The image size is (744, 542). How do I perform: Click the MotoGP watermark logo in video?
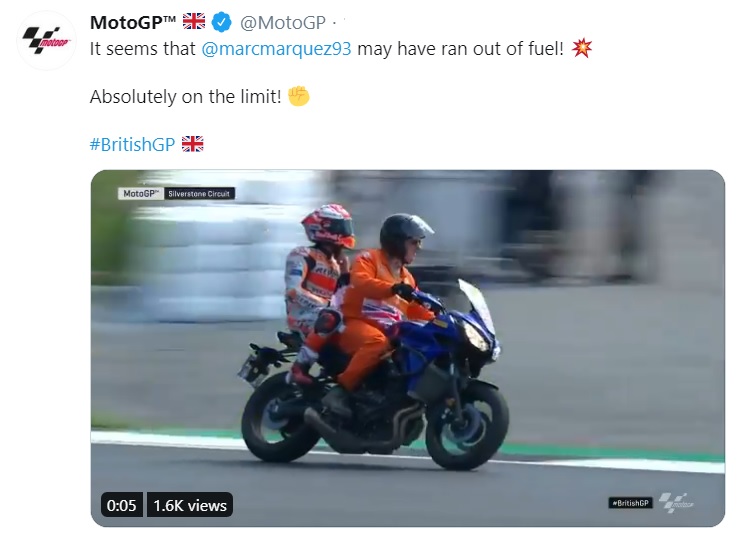(676, 503)
